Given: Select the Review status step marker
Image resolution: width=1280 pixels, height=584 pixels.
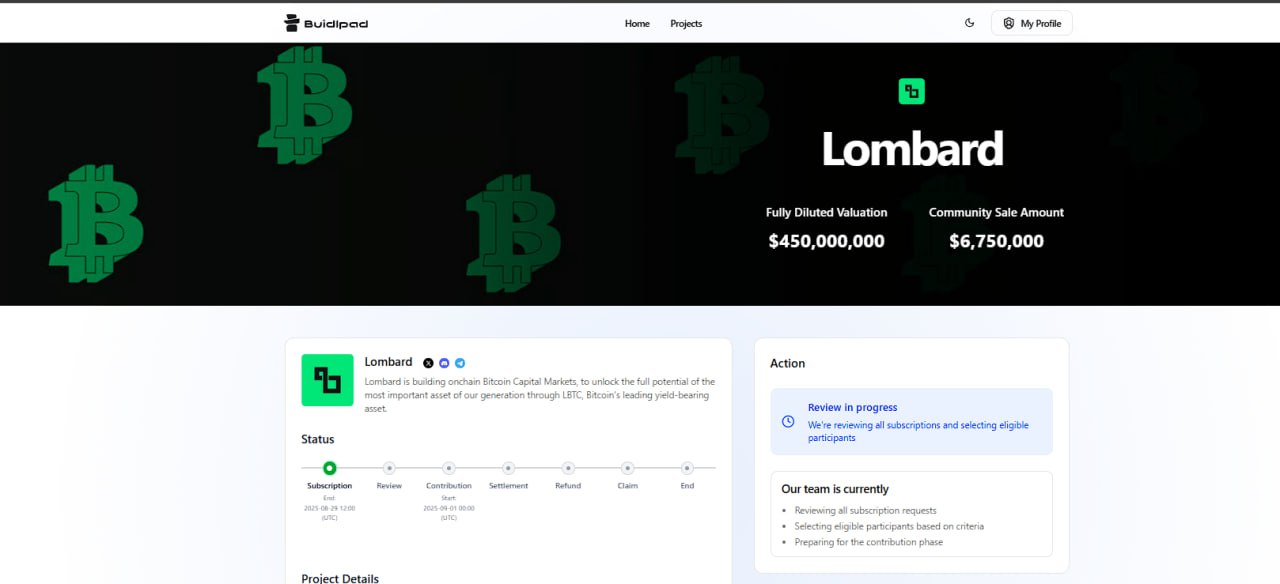Looking at the screenshot, I should coord(389,468).
